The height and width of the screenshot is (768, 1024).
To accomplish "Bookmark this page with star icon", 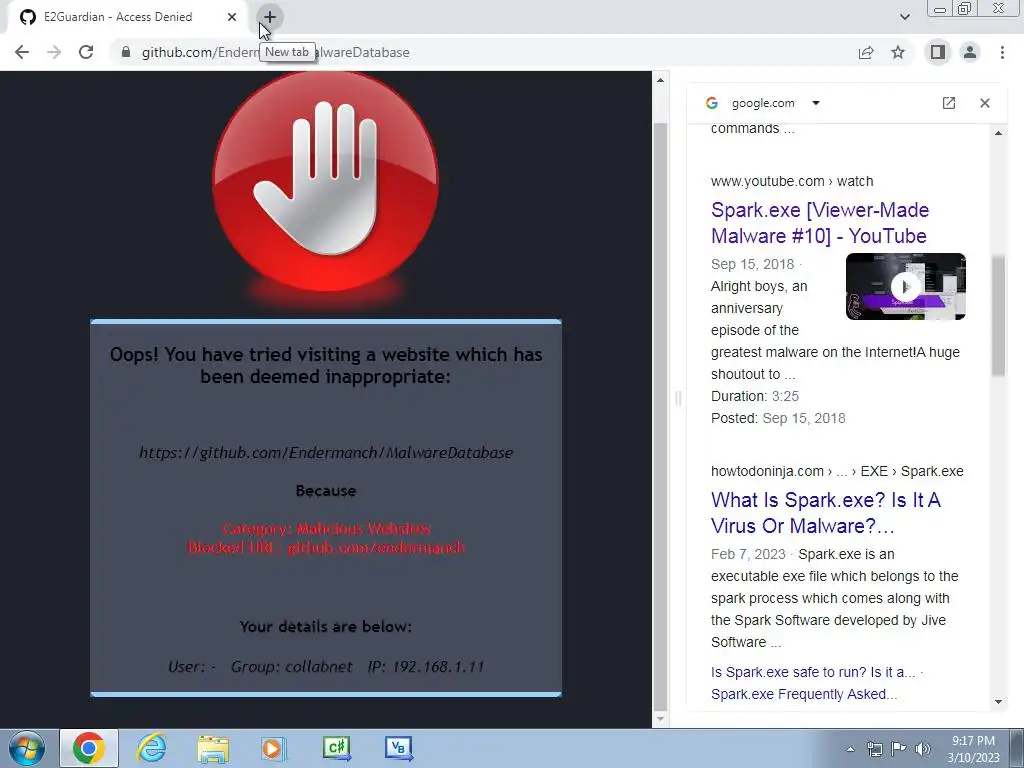I will (x=898, y=52).
